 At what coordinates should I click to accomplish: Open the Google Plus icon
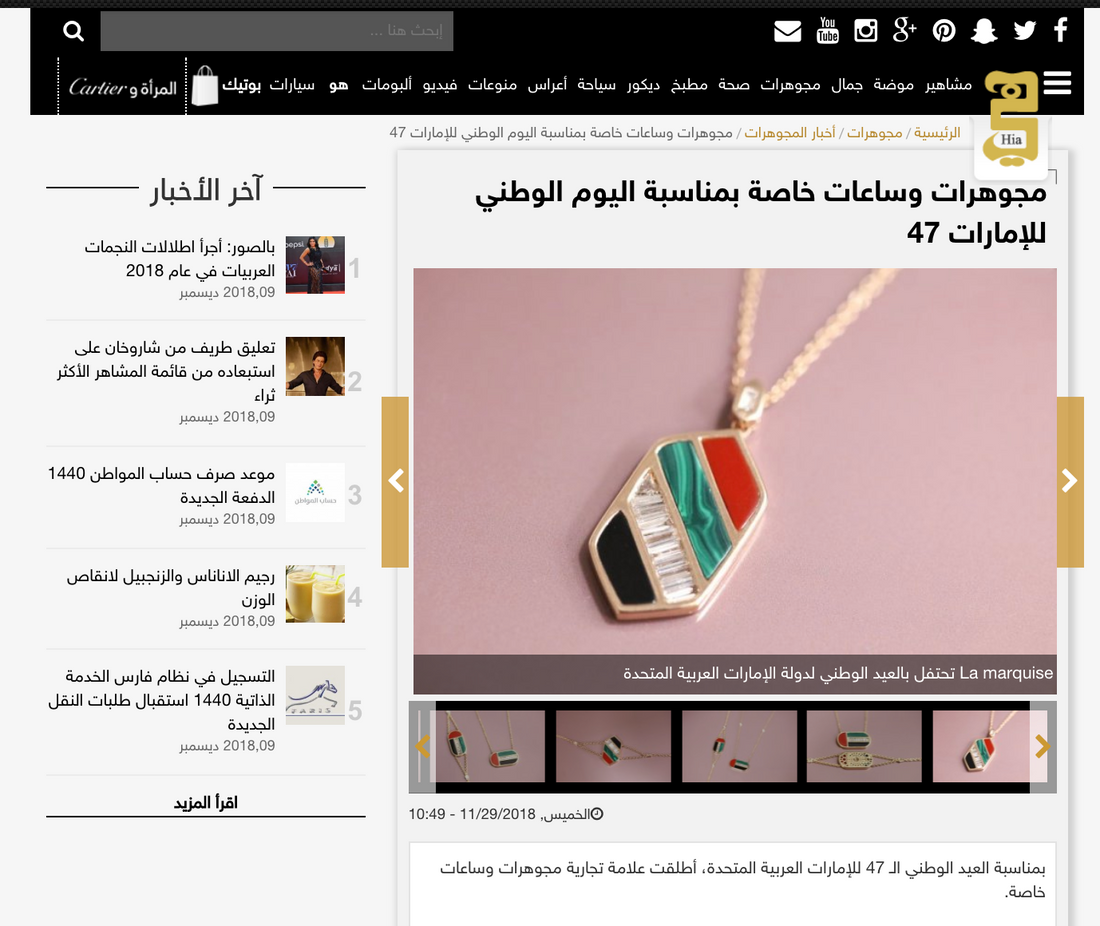coord(905,30)
